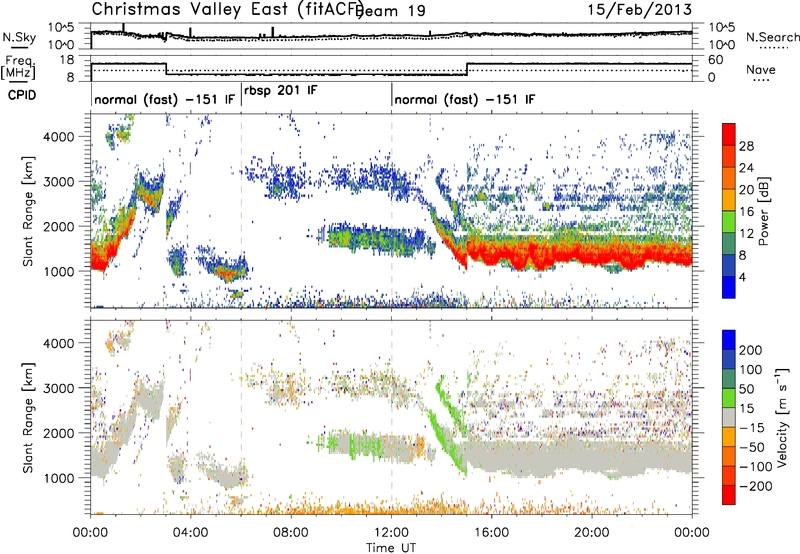Click the 20:00 time tick label
This screenshot has width=800, height=554.
(592, 533)
